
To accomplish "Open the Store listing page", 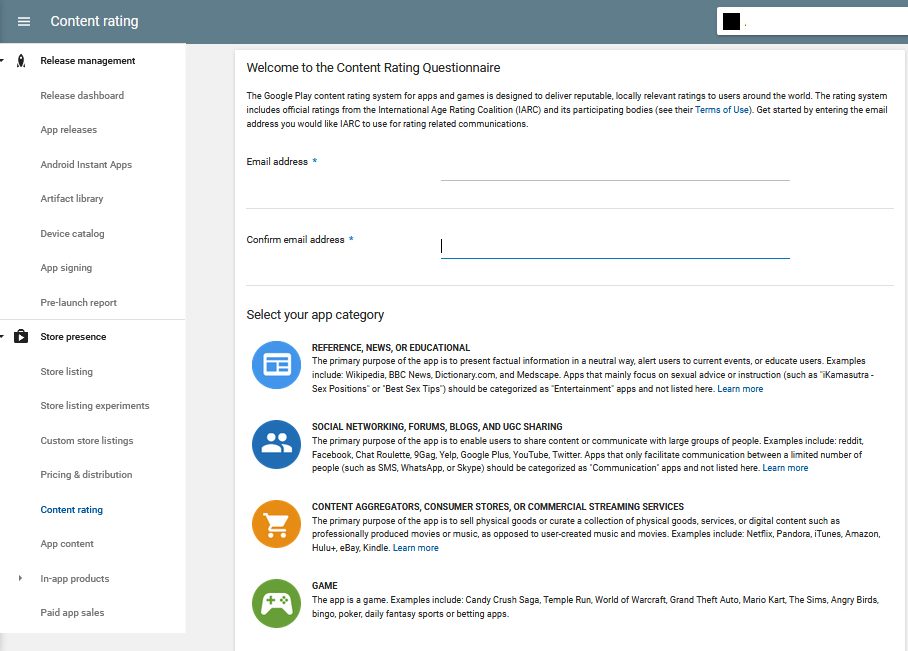I will pos(66,372).
